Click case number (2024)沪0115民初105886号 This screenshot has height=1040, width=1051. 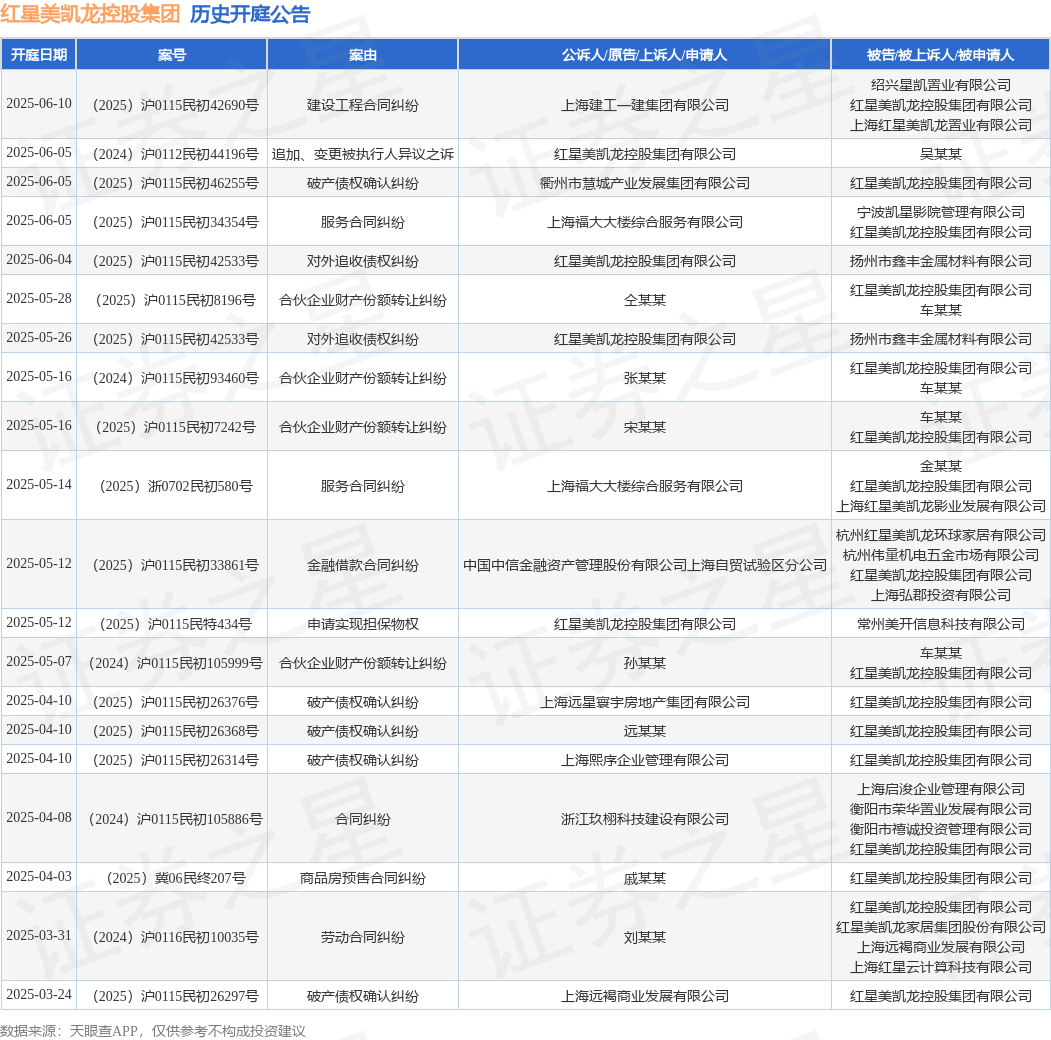point(176,819)
